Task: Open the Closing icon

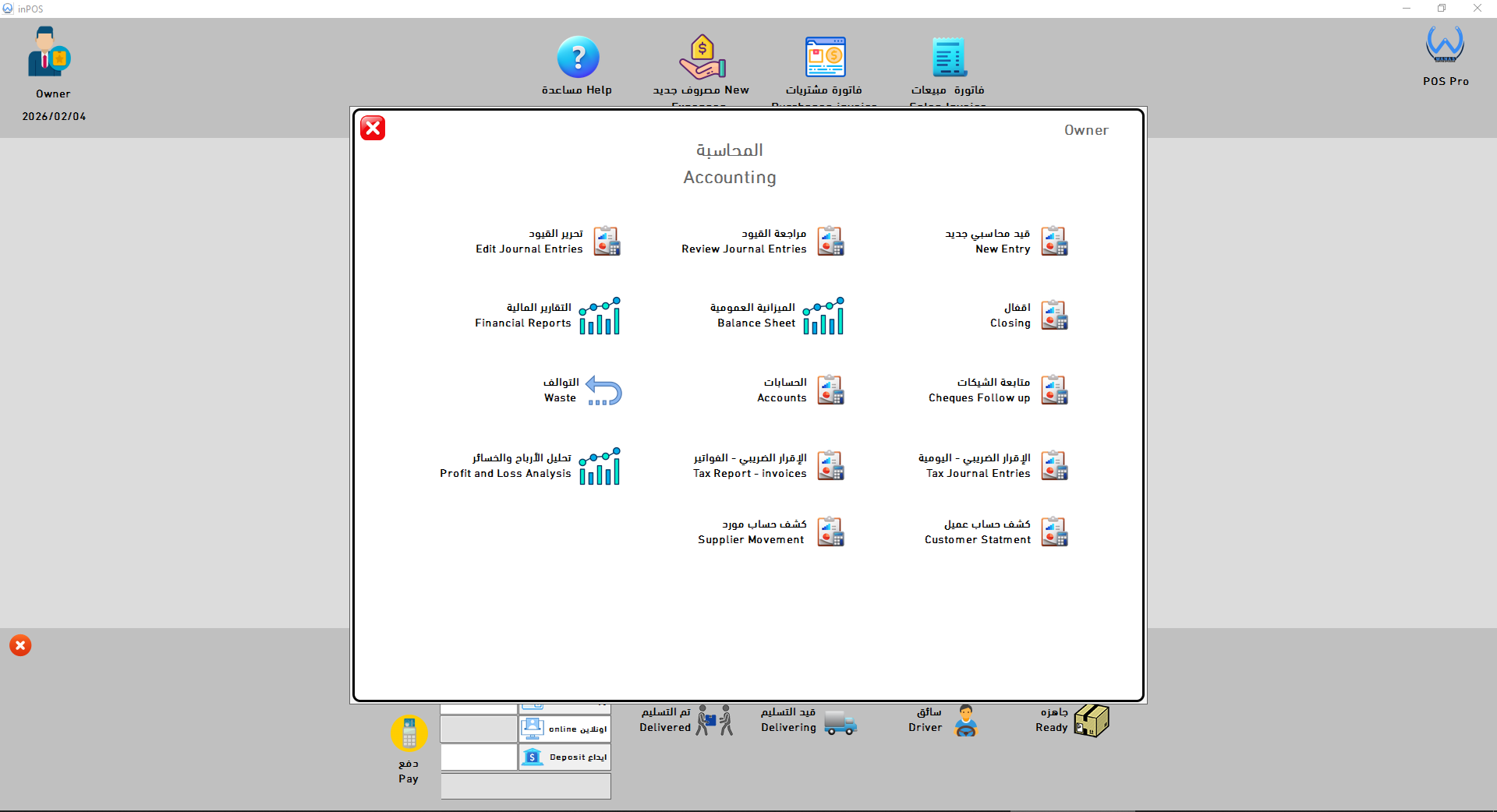Action: pos(1054,315)
